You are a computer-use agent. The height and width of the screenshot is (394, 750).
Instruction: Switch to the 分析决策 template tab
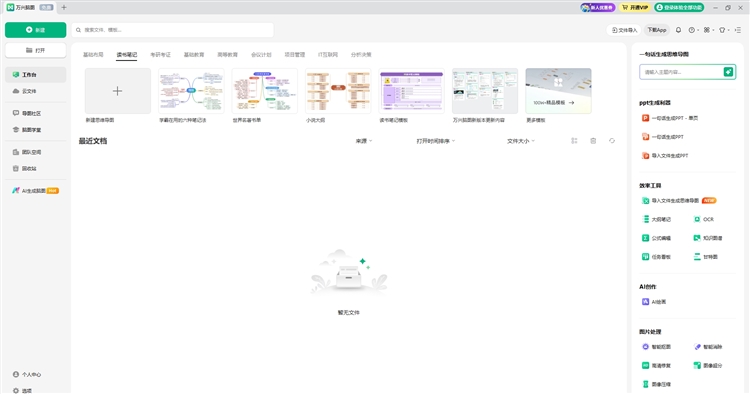pyautogui.click(x=361, y=55)
